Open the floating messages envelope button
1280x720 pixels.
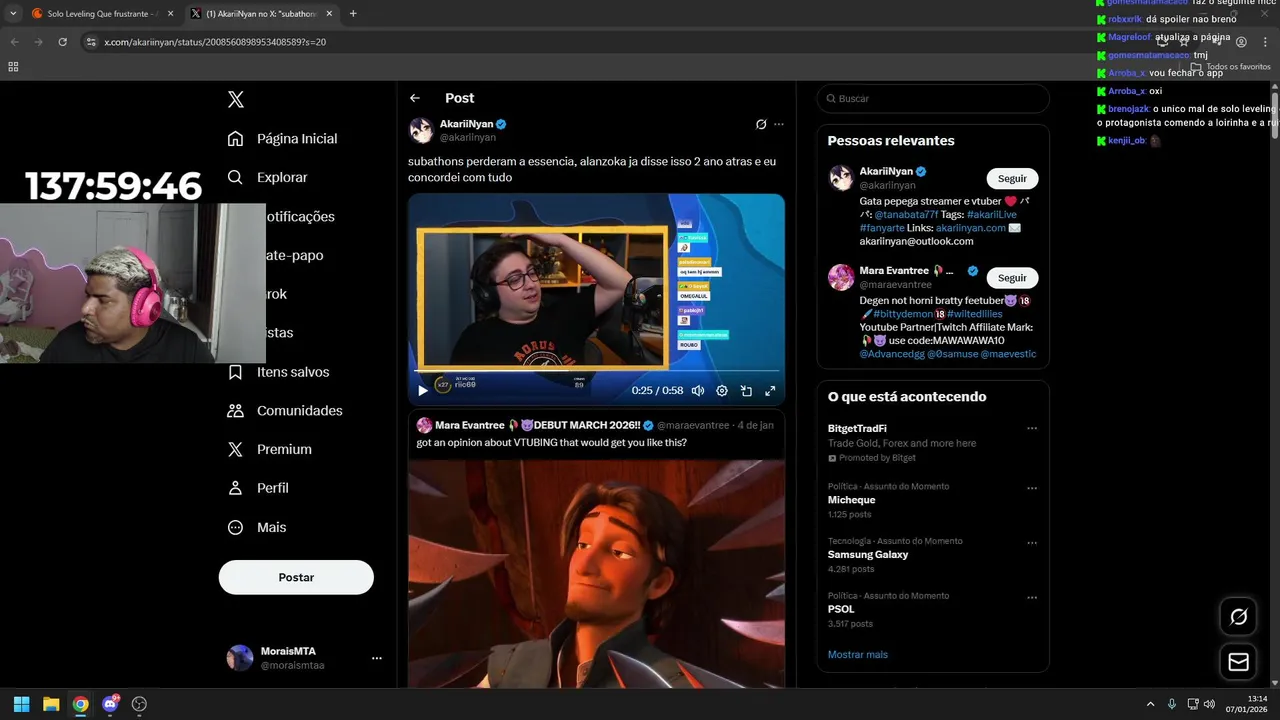1238,662
